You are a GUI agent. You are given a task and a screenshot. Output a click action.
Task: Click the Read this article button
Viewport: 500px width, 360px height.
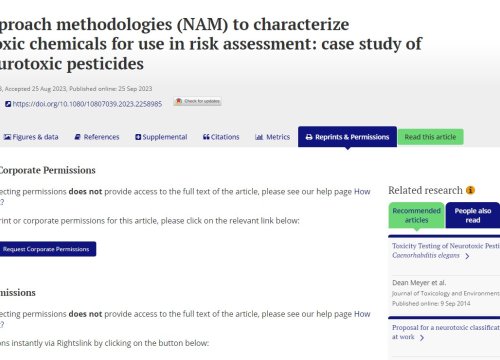430,137
